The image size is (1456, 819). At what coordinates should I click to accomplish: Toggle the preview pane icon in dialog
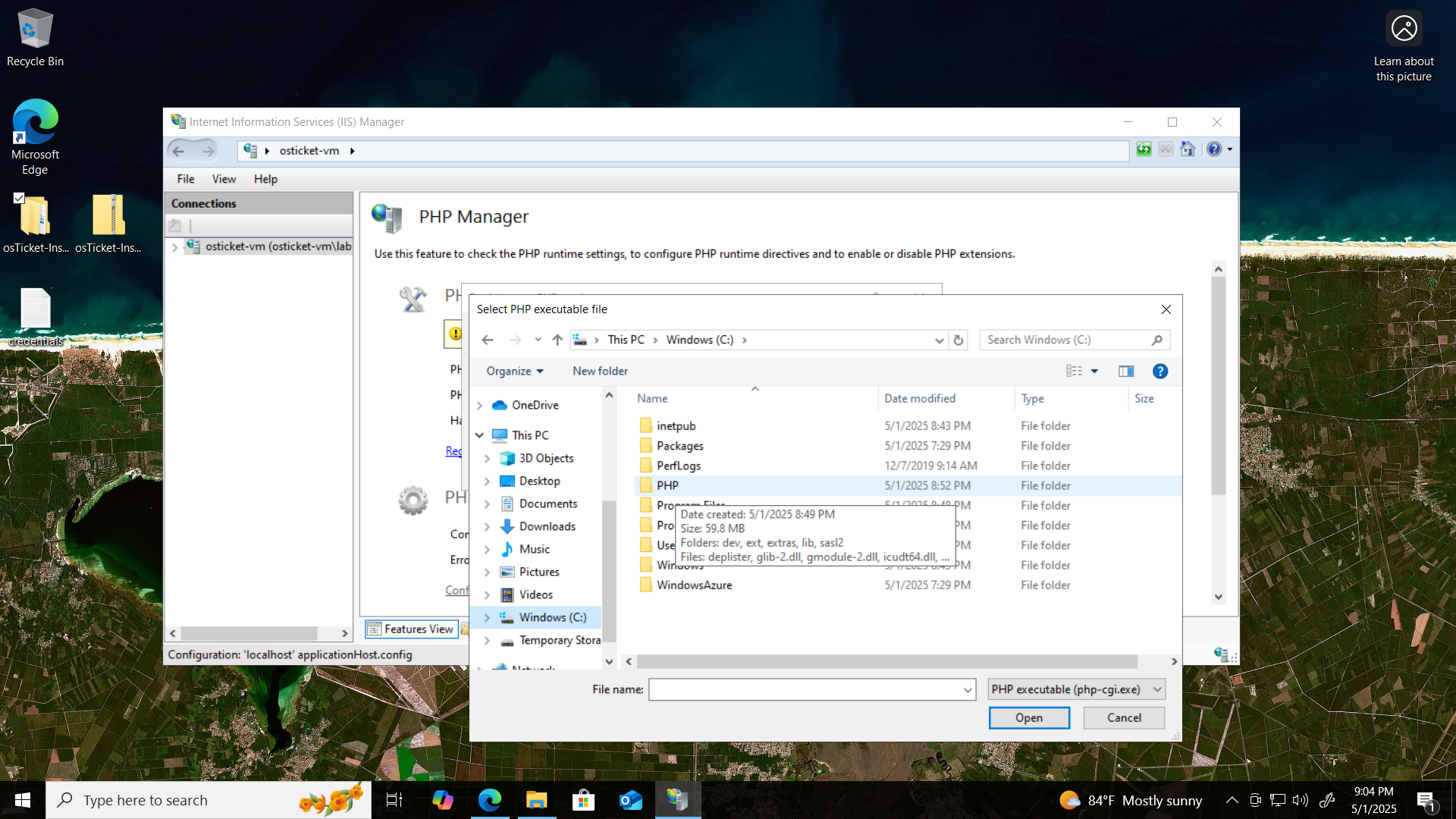coord(1126,371)
